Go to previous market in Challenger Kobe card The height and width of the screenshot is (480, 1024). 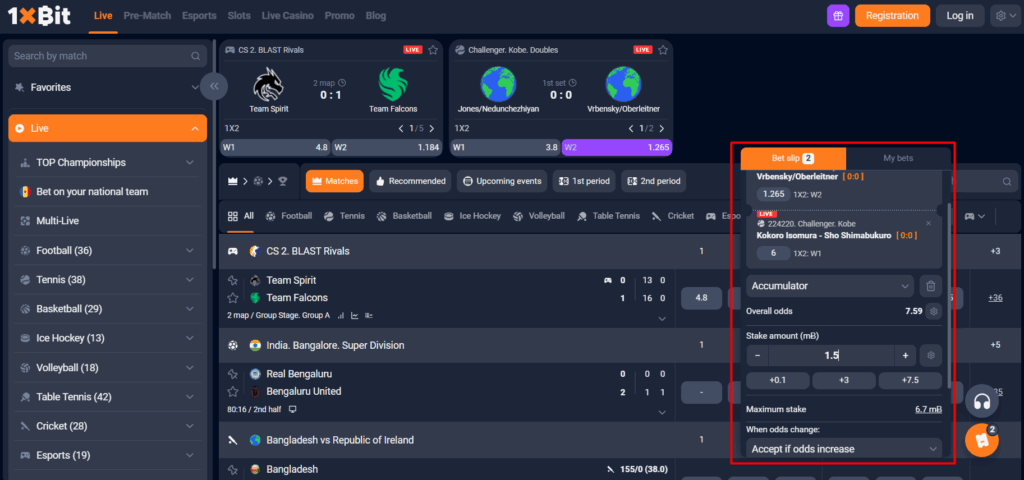tap(632, 129)
